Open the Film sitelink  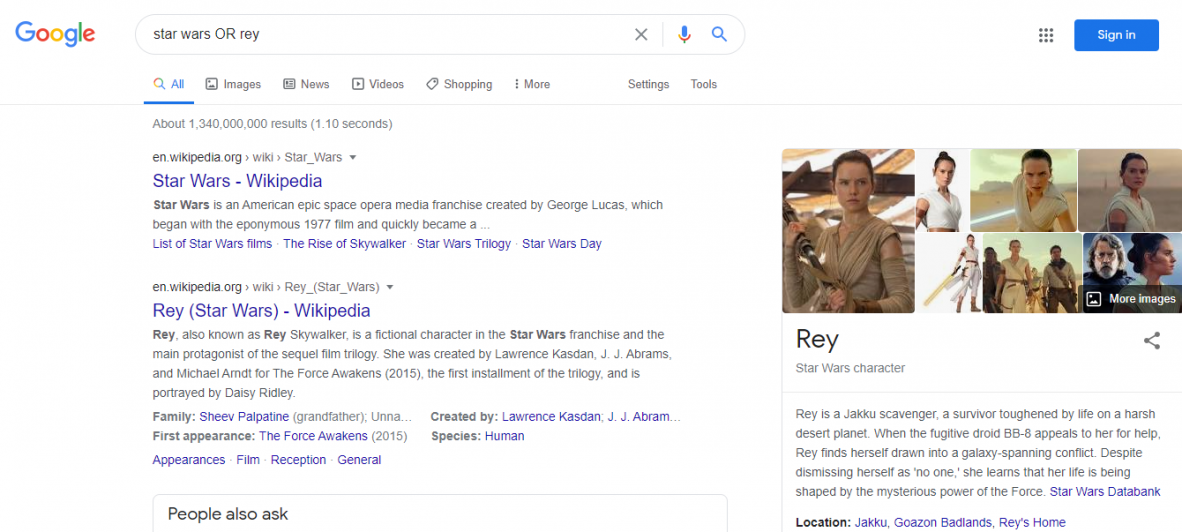[x=248, y=460]
